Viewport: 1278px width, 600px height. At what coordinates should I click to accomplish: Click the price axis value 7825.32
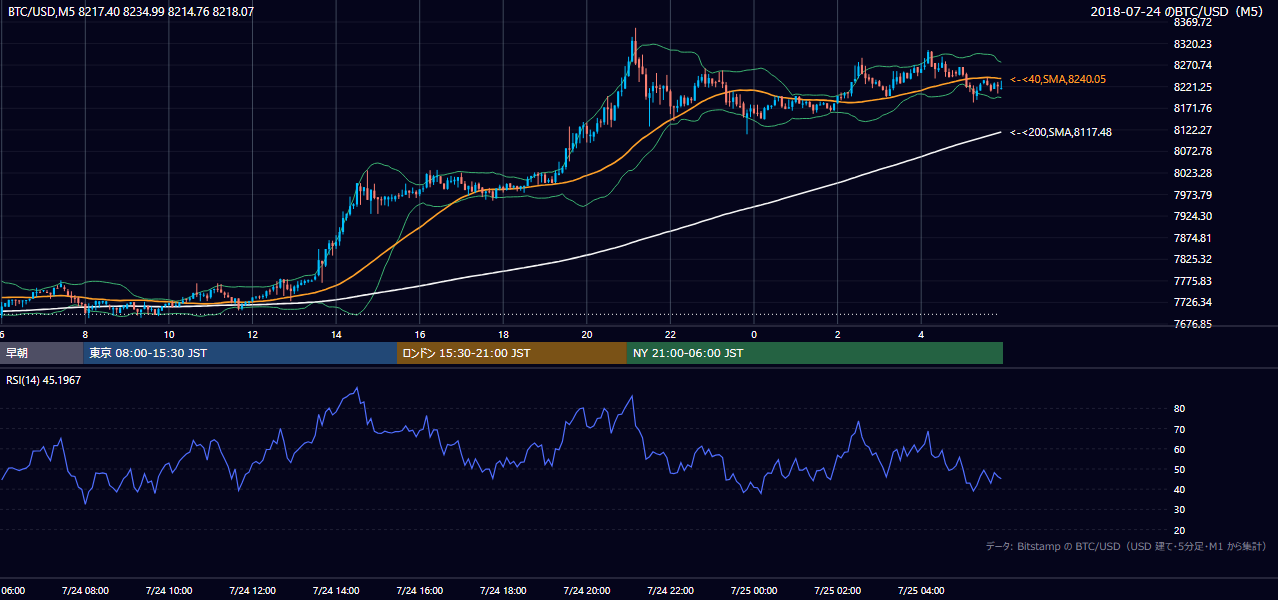[x=1192, y=259]
